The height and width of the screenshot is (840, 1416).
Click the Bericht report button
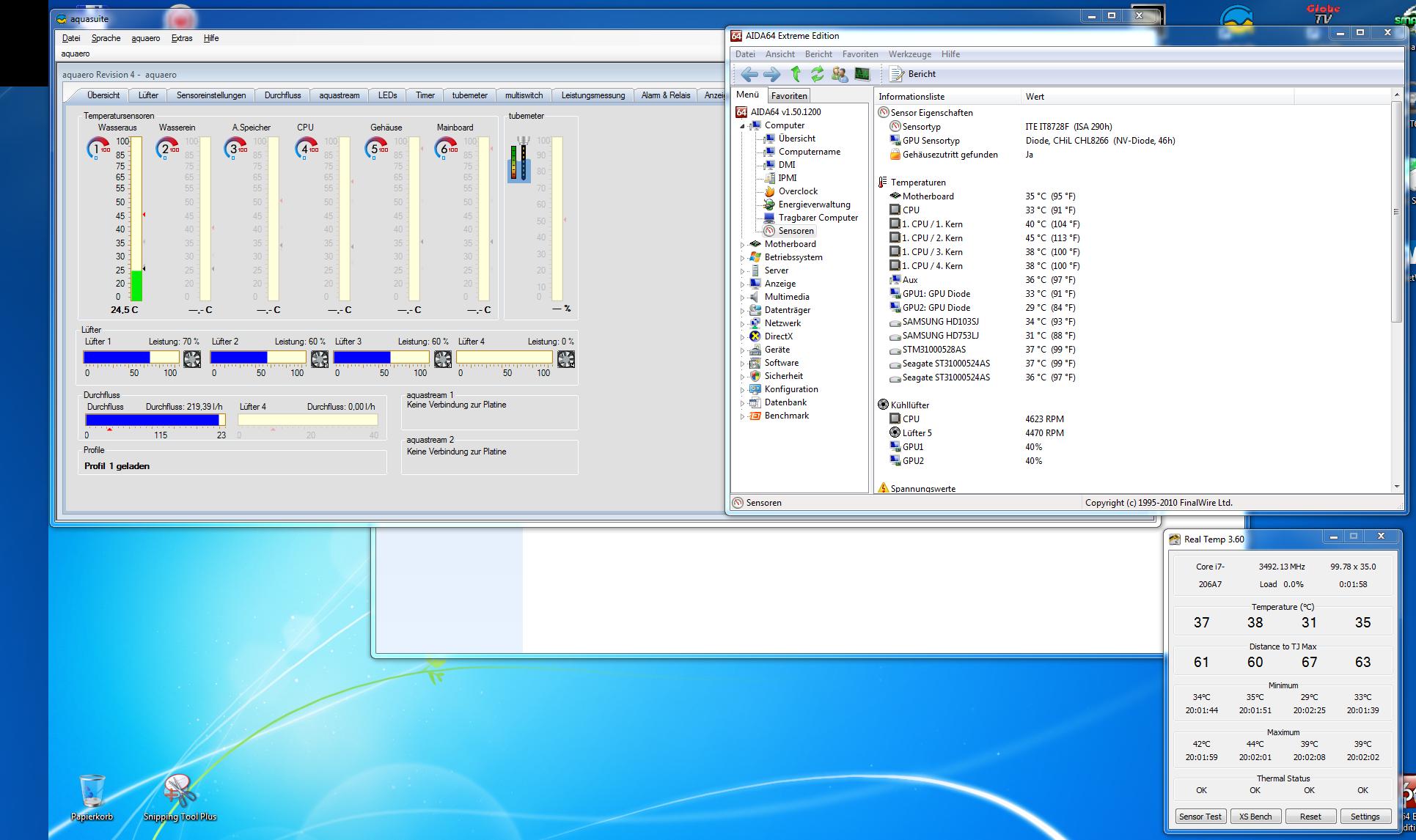[913, 74]
